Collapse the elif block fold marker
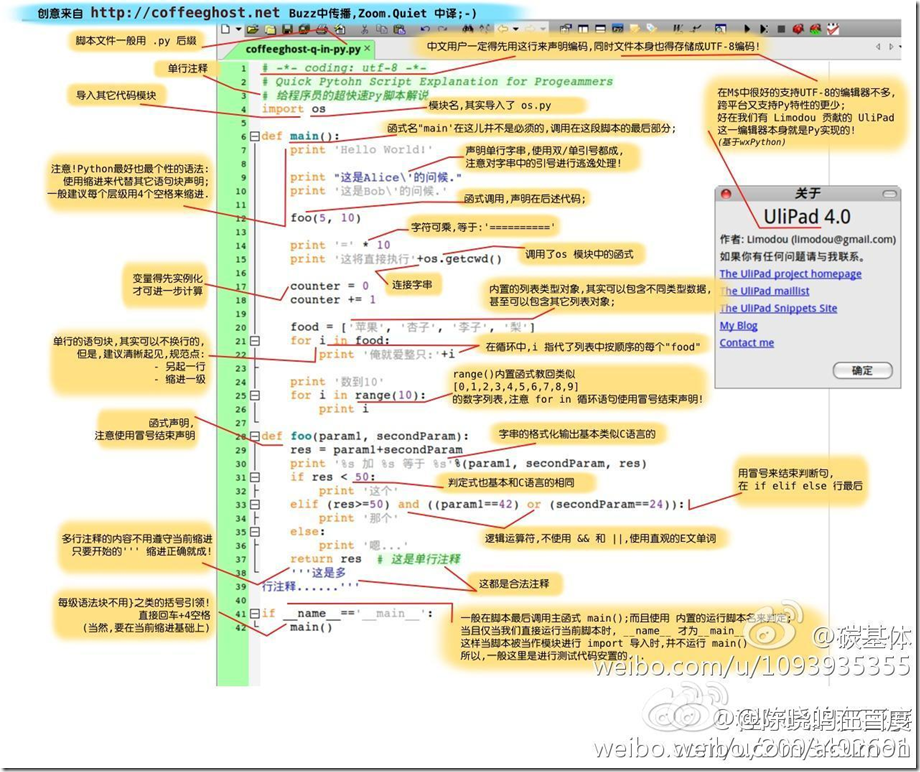The width and height of the screenshot is (920, 772). (255, 504)
